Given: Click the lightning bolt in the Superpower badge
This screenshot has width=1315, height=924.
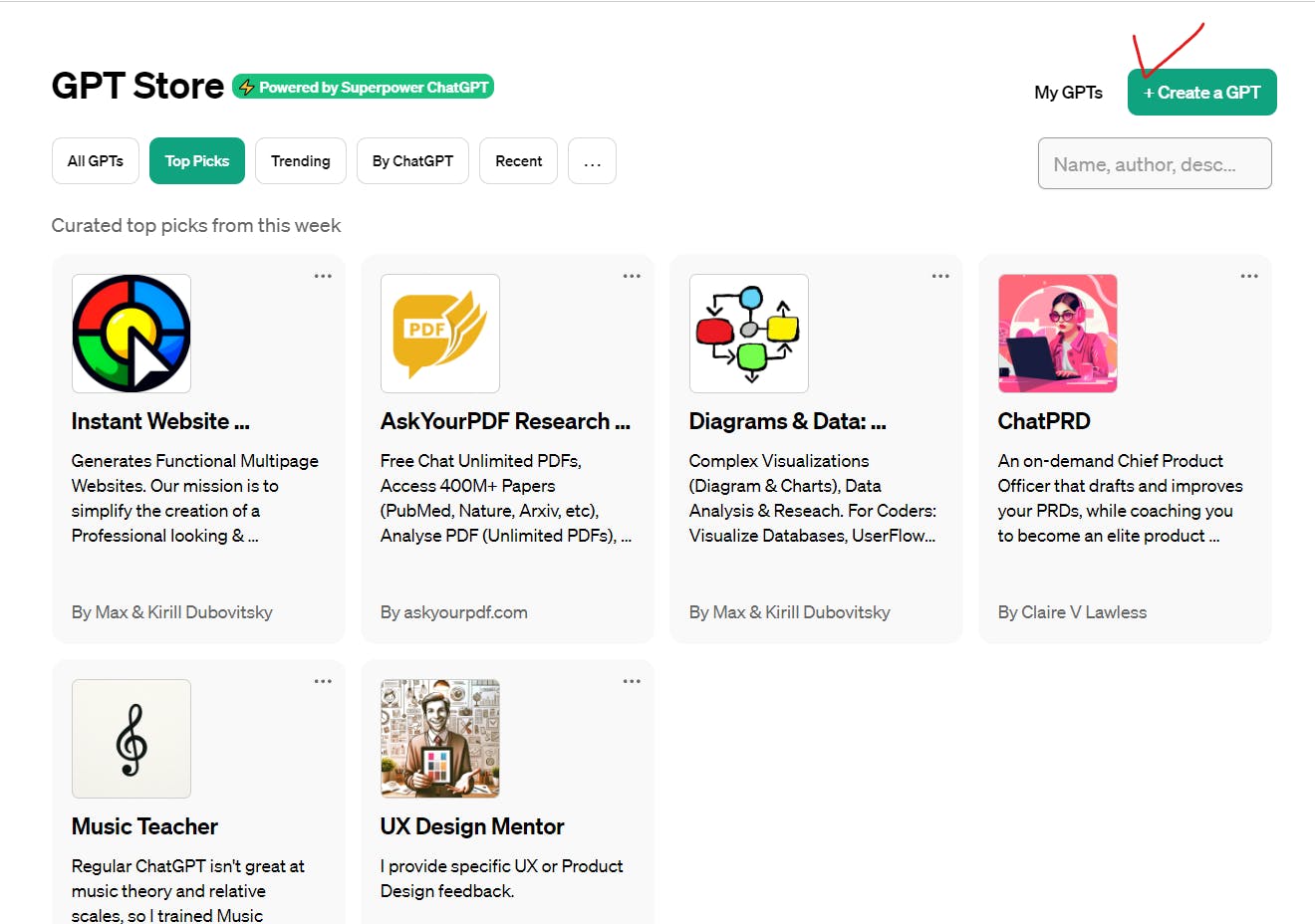Looking at the screenshot, I should tap(246, 88).
